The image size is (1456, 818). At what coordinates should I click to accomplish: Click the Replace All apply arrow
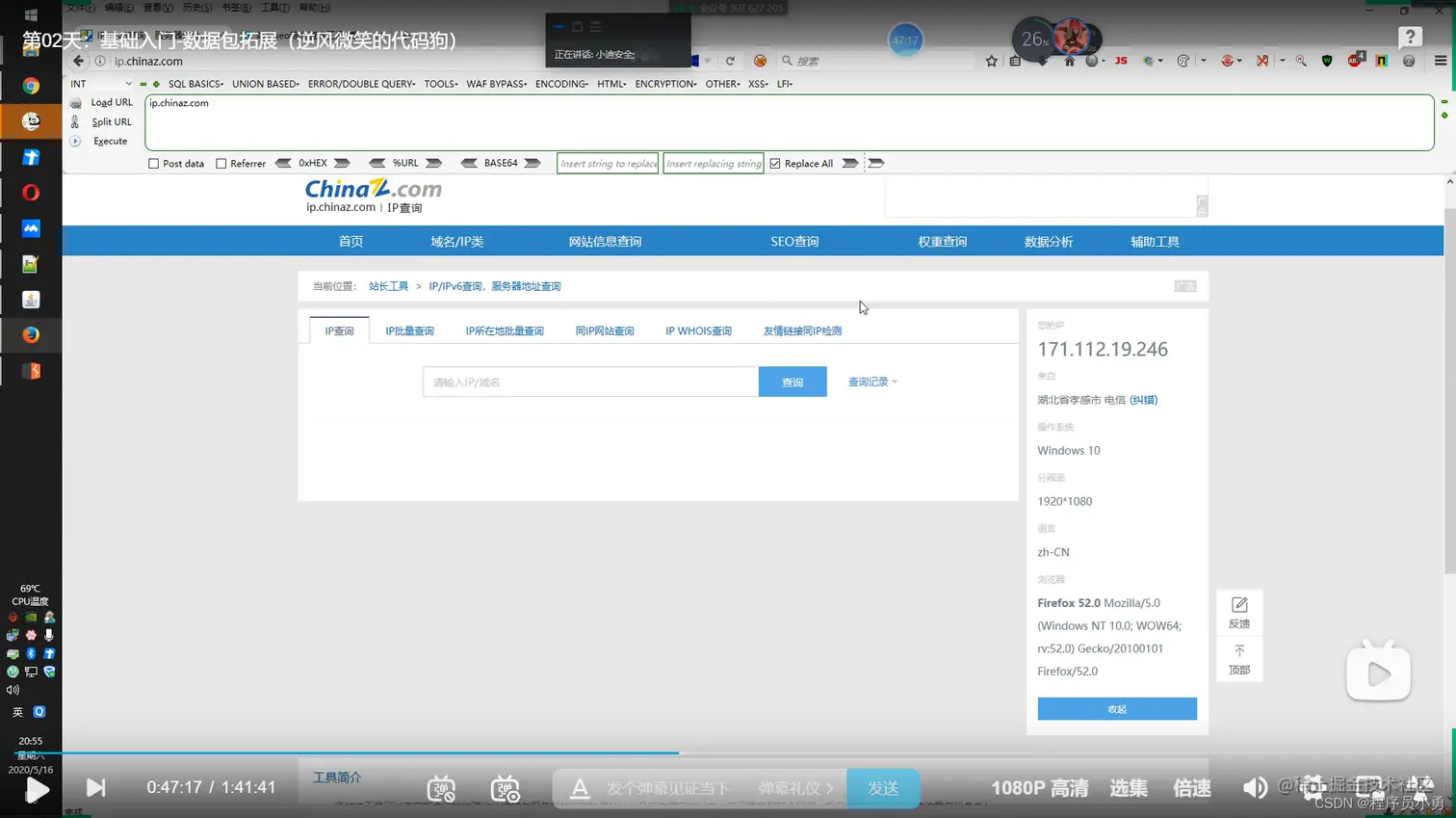(x=850, y=163)
